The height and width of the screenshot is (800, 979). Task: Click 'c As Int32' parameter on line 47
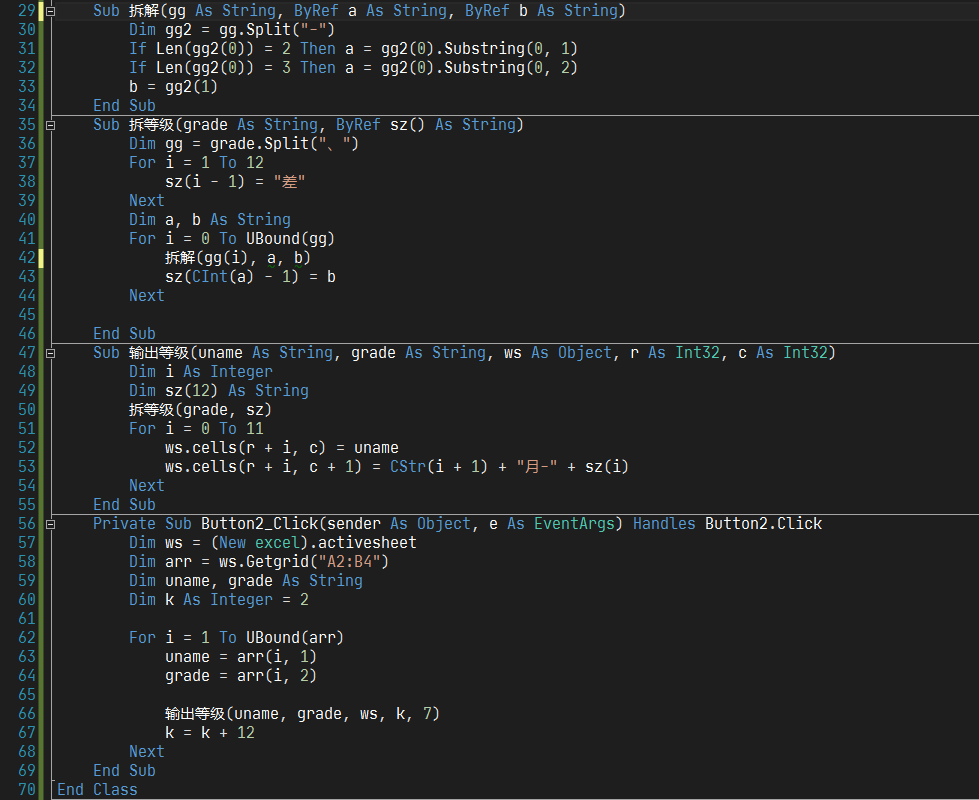pos(783,353)
